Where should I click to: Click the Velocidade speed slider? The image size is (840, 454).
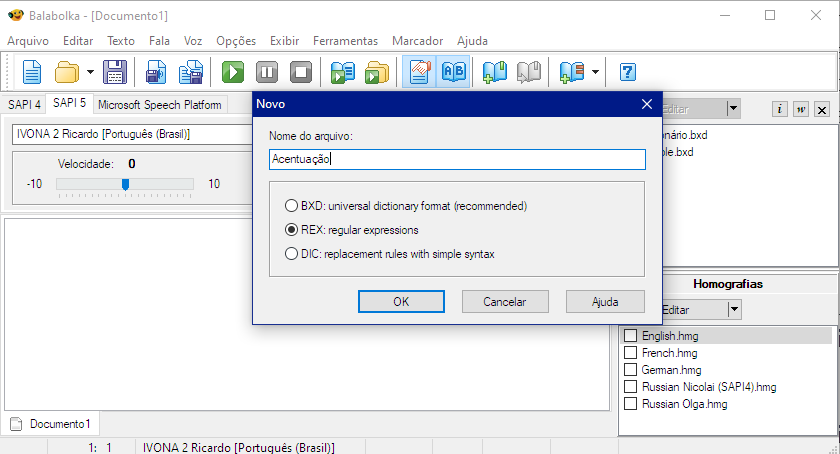coord(125,184)
